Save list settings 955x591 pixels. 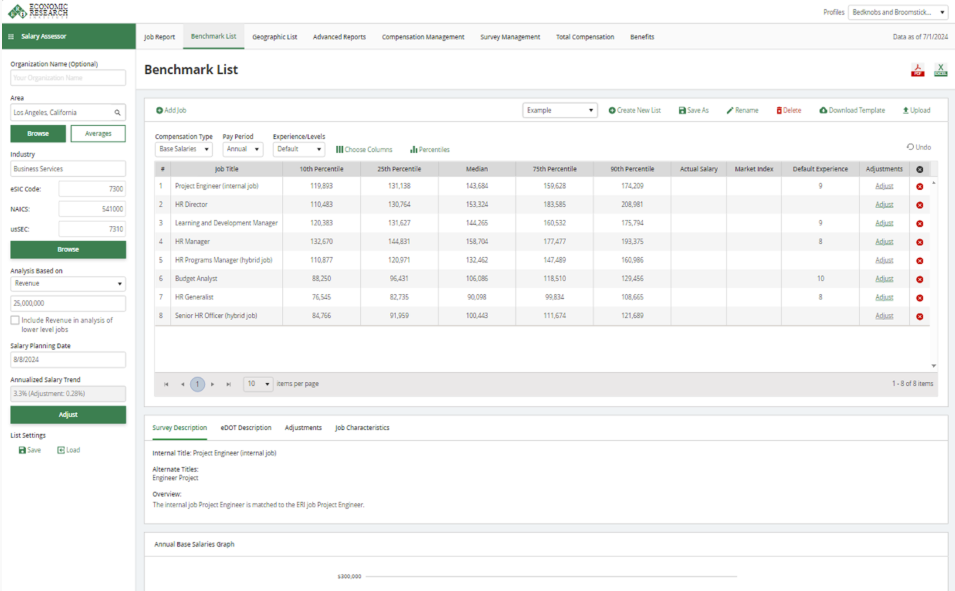click(x=30, y=450)
